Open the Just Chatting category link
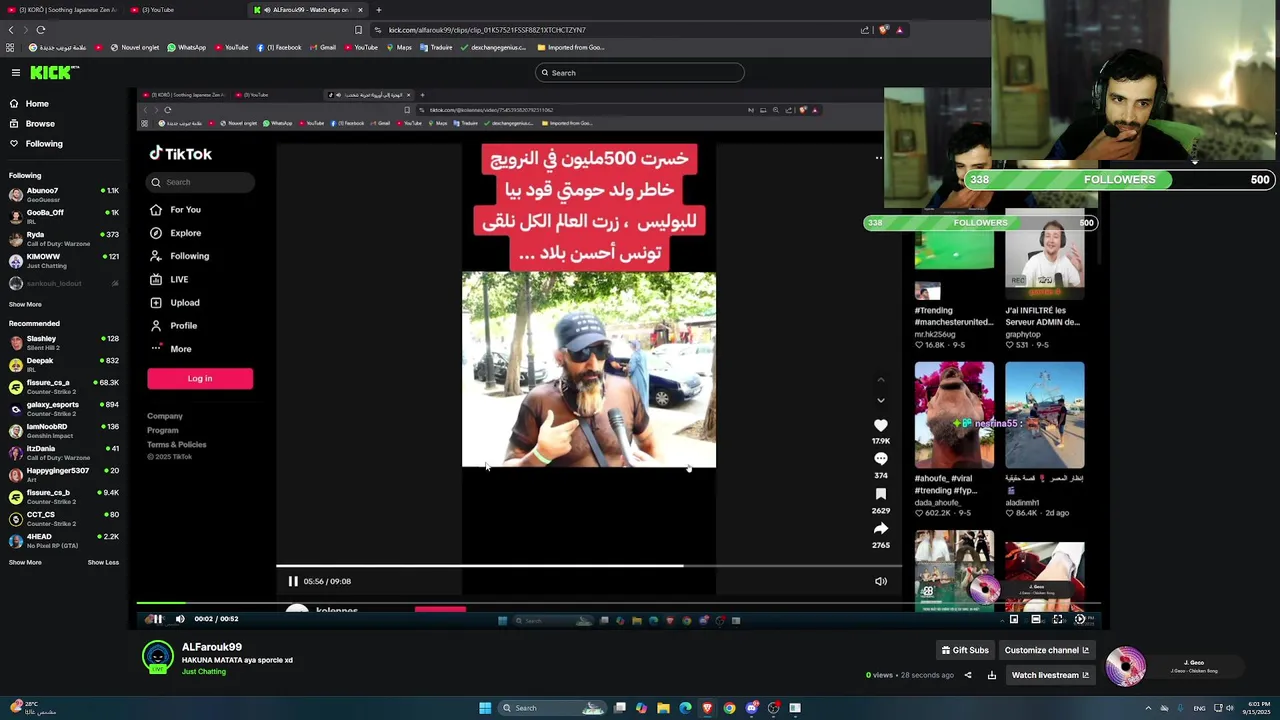 [204, 672]
